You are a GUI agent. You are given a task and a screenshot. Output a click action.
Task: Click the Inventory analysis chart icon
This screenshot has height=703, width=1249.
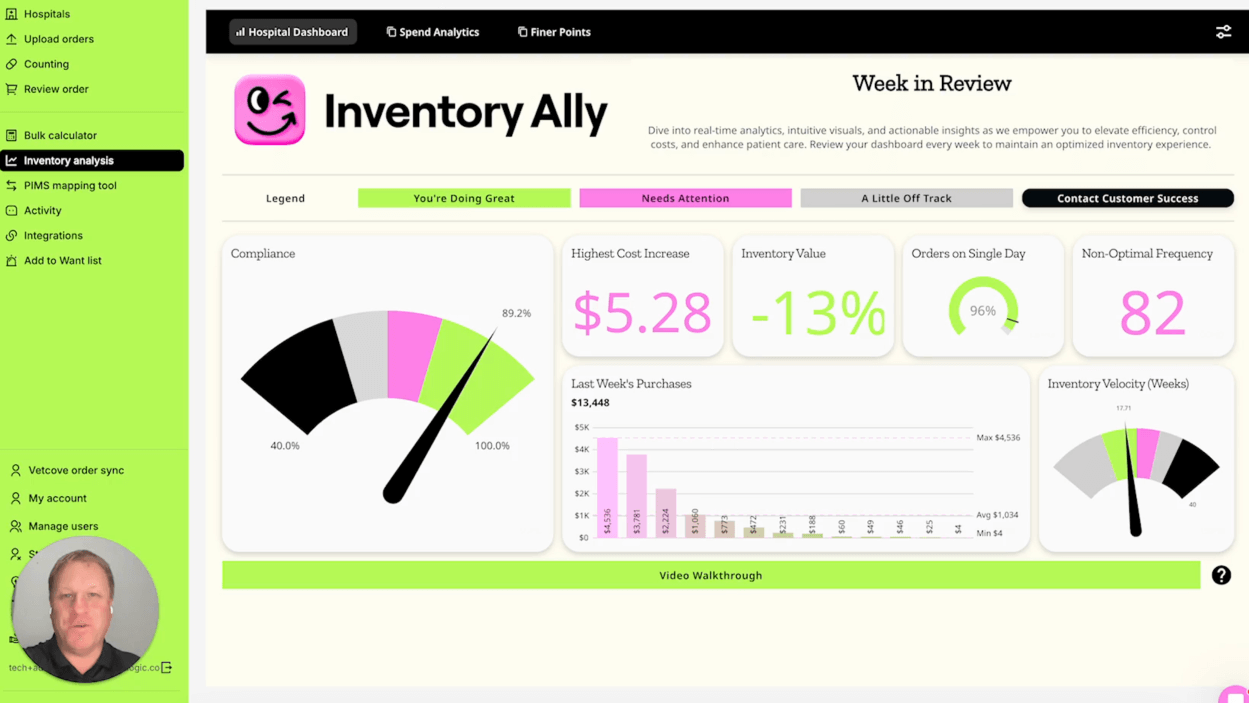pos(12,160)
